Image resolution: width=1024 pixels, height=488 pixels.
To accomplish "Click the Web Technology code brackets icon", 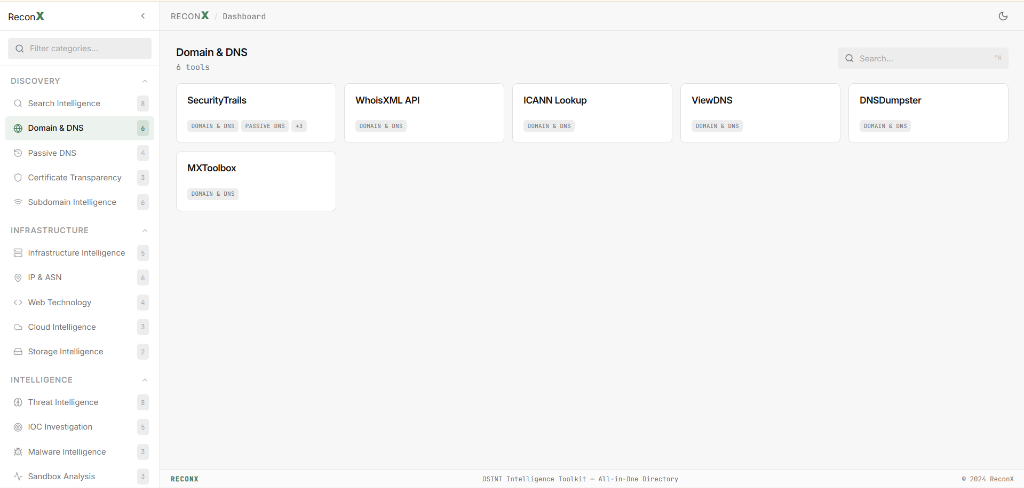I will pos(18,302).
